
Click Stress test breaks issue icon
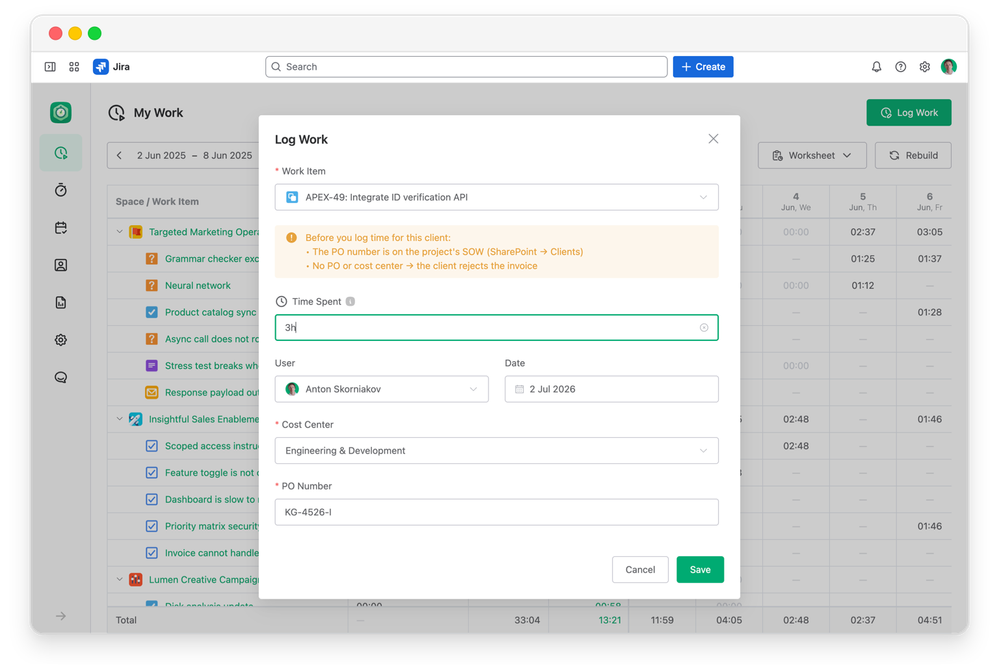pyautogui.click(x=152, y=366)
